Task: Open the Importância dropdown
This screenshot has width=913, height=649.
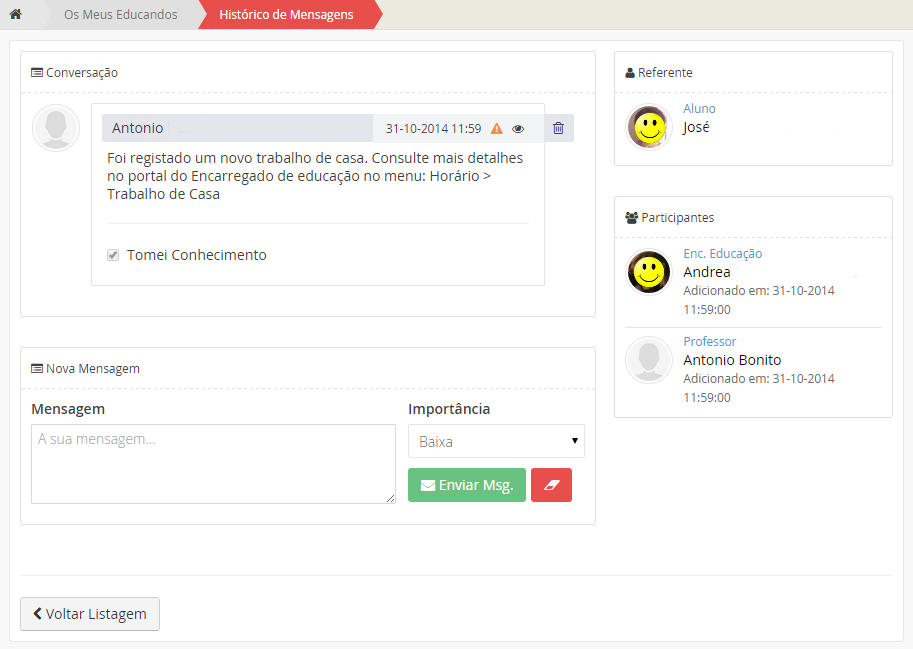Action: point(496,441)
